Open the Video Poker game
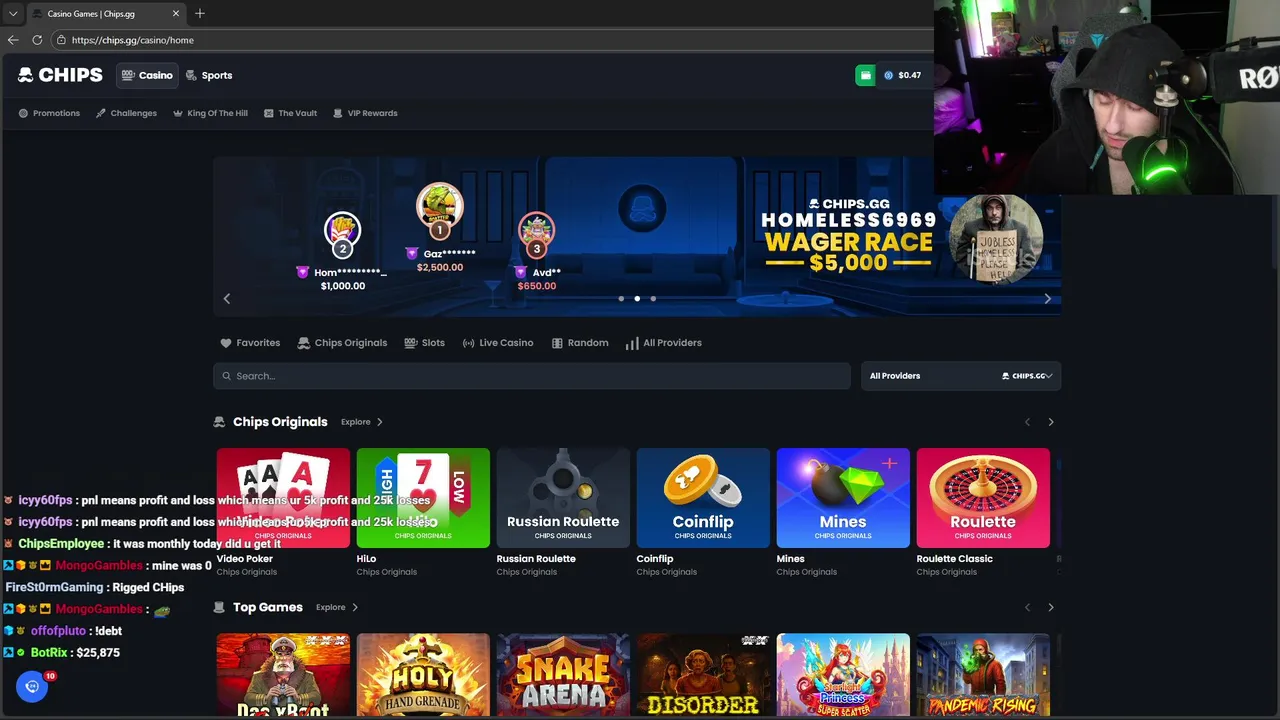Screen dimensions: 1280x720 point(283,498)
